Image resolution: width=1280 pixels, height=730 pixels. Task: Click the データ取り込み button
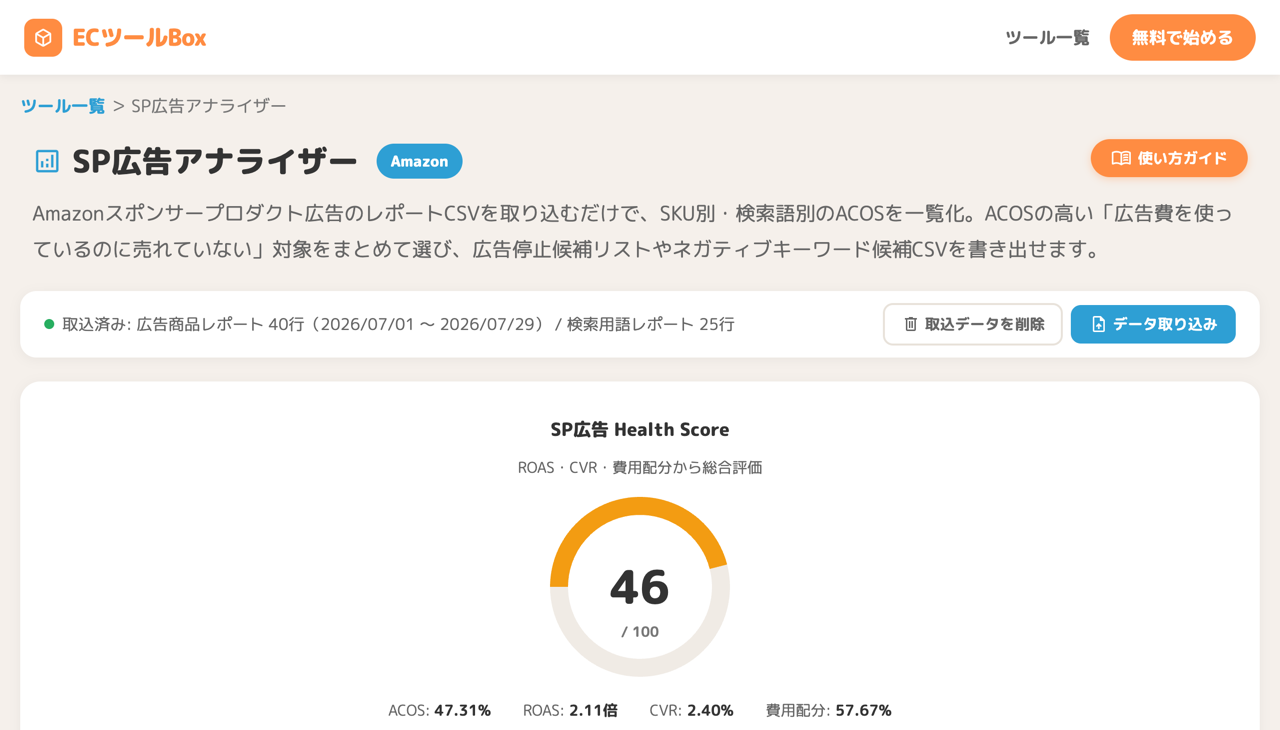point(1153,324)
